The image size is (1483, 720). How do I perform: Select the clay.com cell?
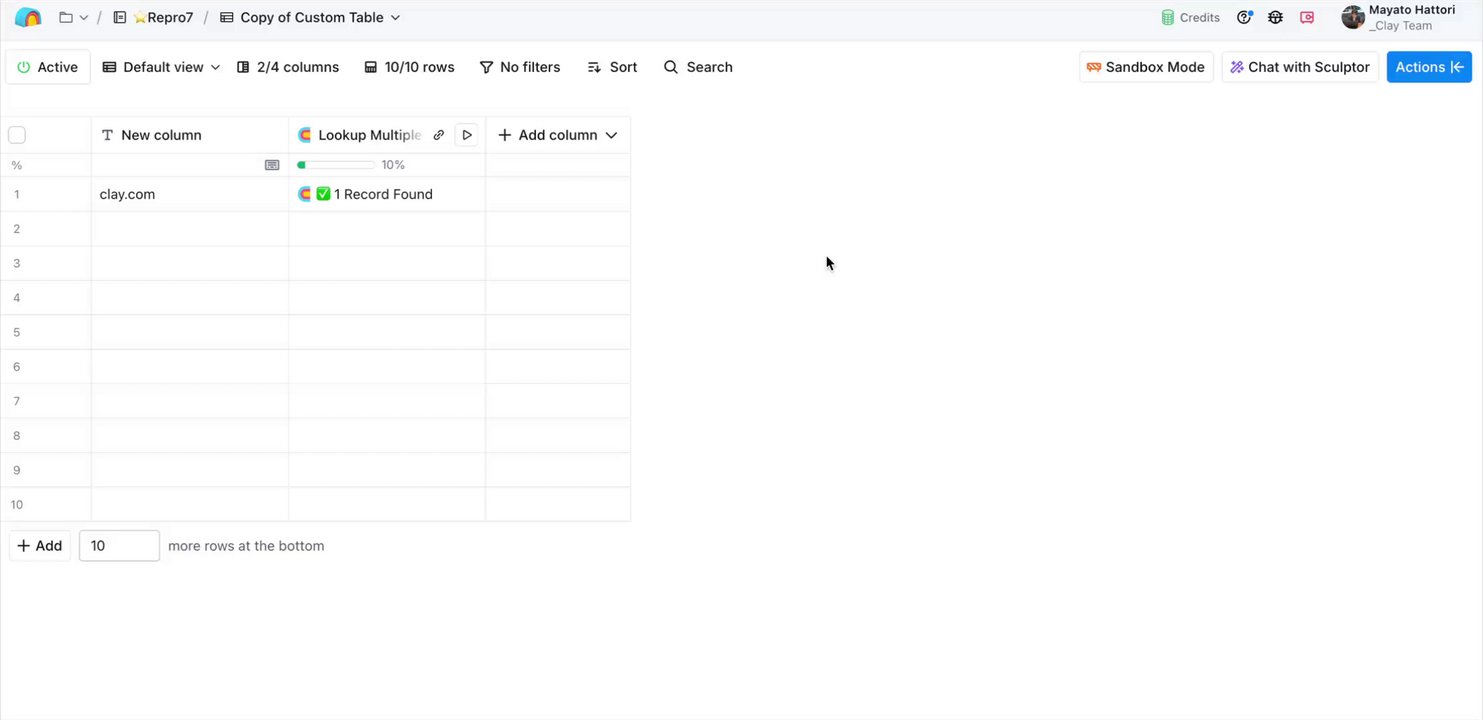tap(190, 194)
